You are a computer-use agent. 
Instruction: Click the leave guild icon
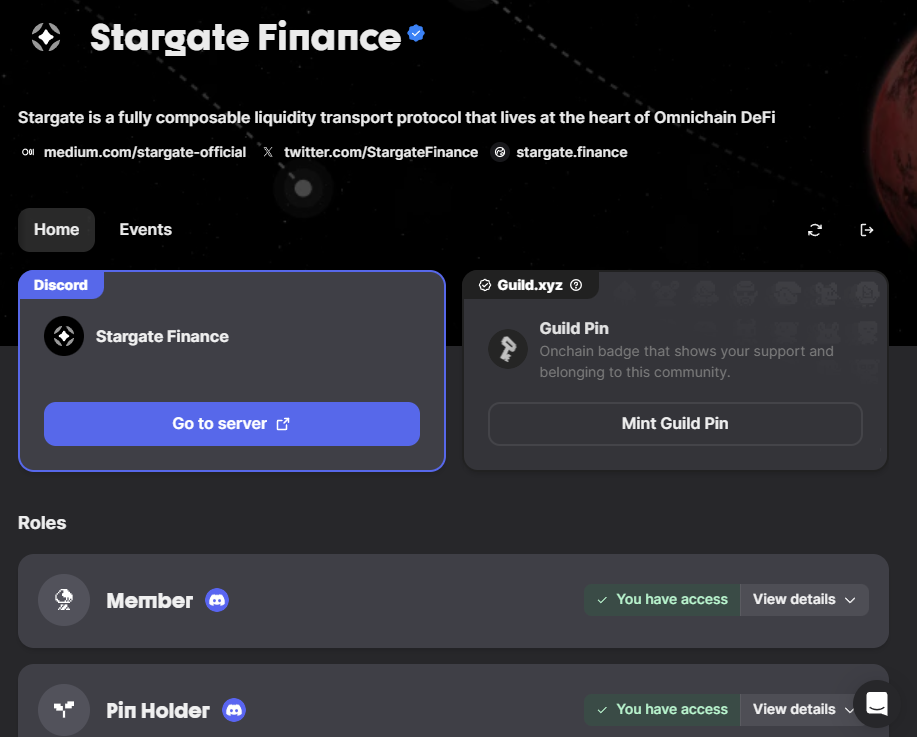click(x=866, y=230)
